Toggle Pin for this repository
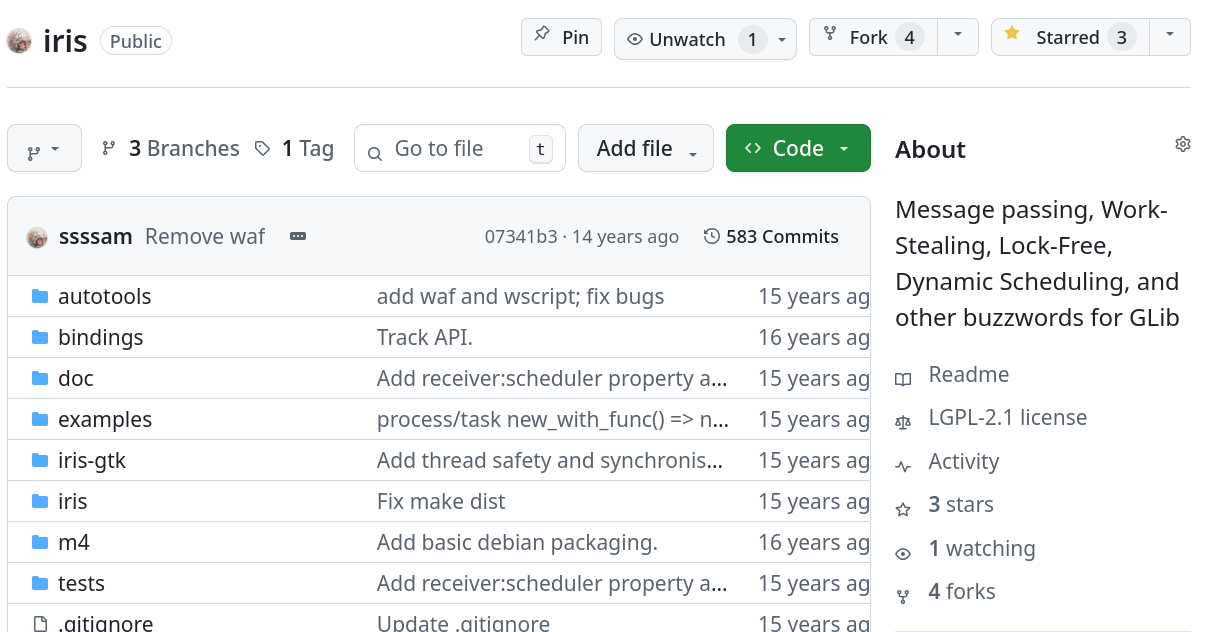This screenshot has height=632, width=1213. [x=561, y=37]
